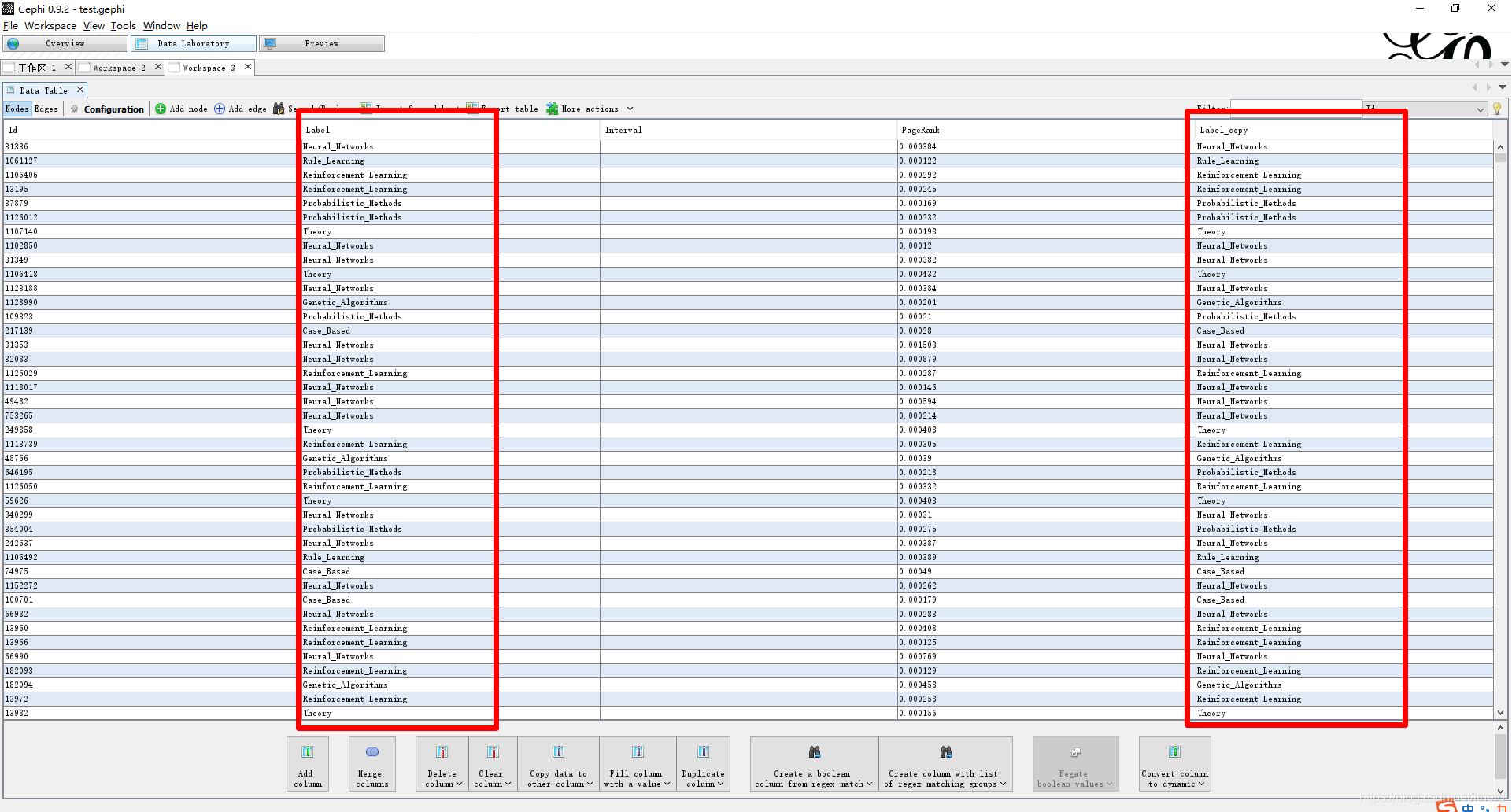Image resolution: width=1512 pixels, height=812 pixels.
Task: Open the Duplicate column dropdown
Action: (x=703, y=764)
